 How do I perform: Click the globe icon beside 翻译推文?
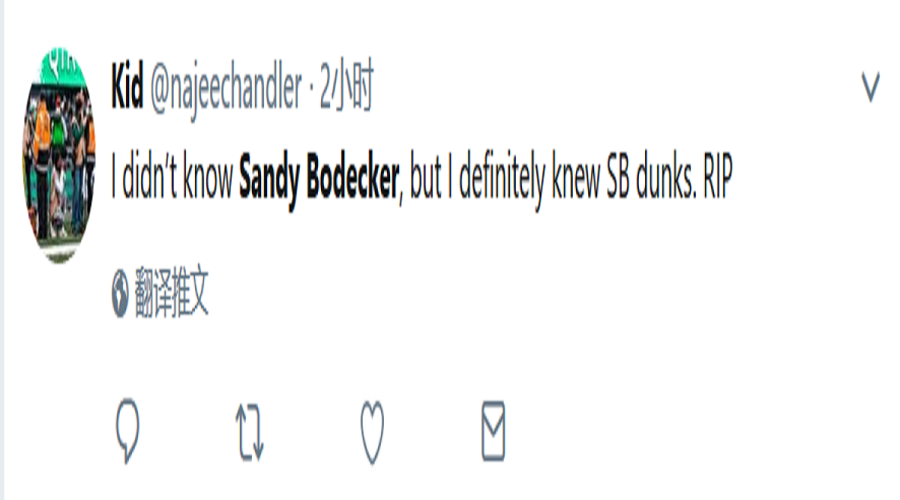[x=119, y=293]
